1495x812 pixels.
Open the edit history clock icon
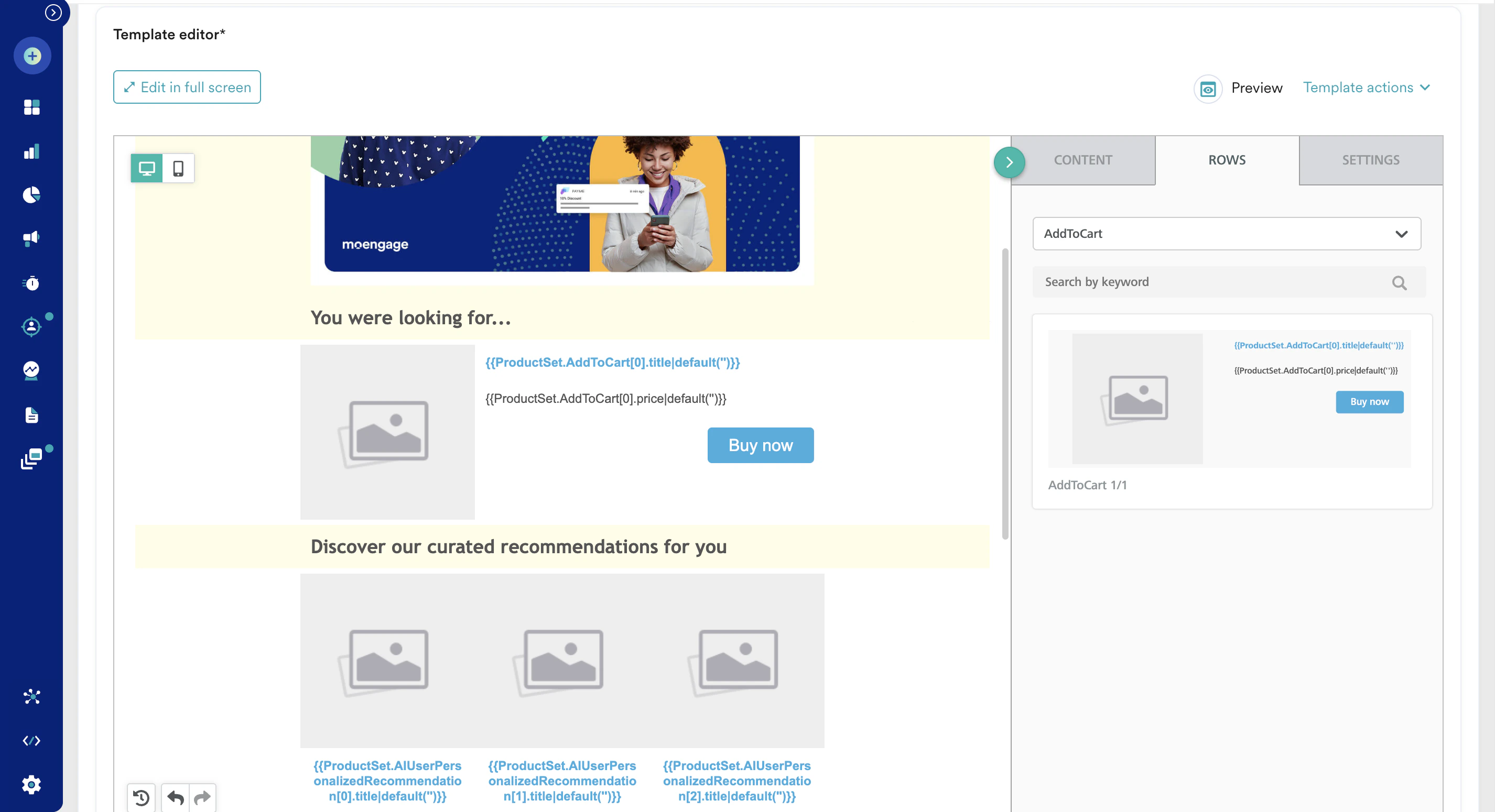click(141, 798)
